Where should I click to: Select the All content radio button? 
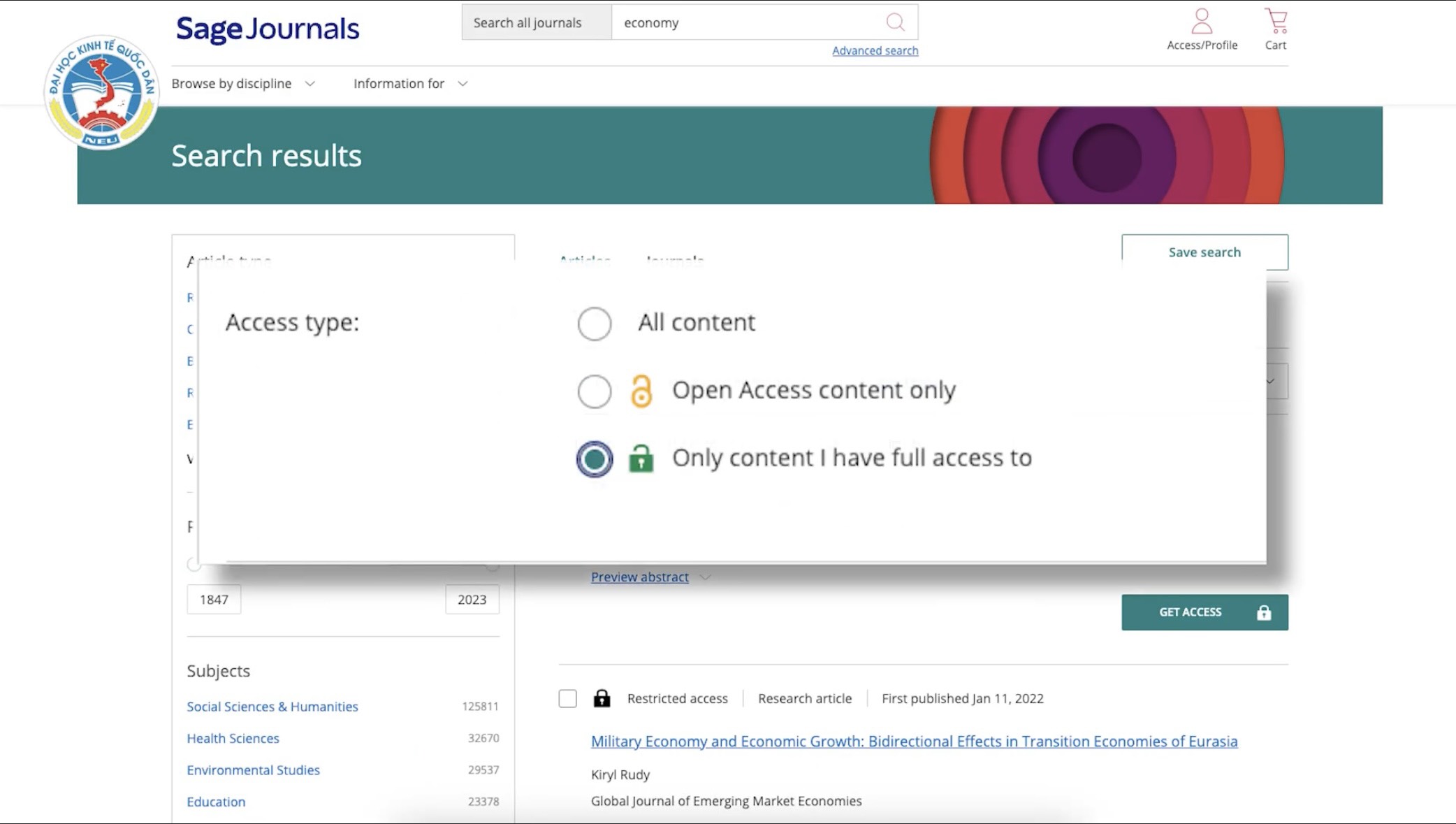pyautogui.click(x=595, y=324)
